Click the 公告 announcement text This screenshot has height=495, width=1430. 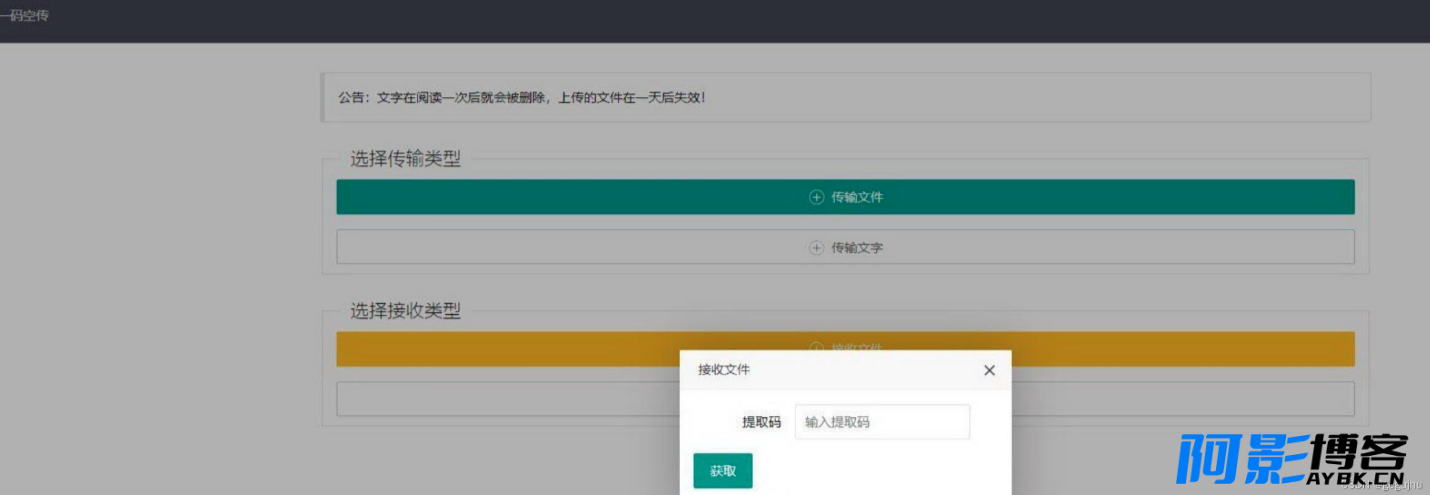tap(522, 98)
